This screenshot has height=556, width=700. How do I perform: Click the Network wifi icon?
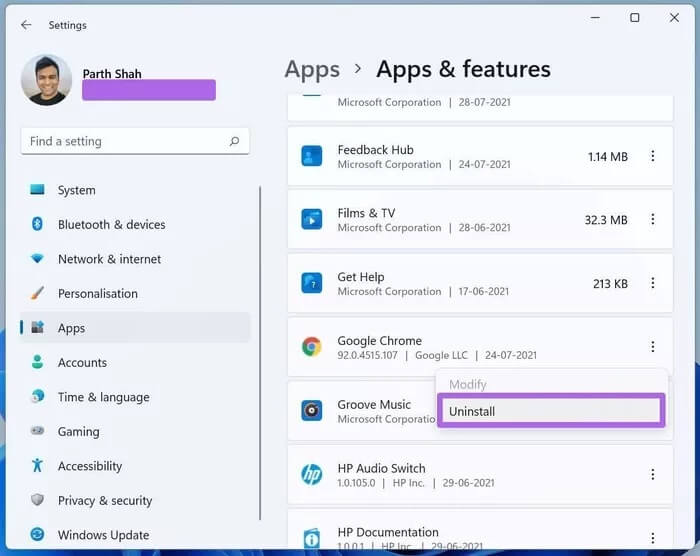(x=37, y=258)
